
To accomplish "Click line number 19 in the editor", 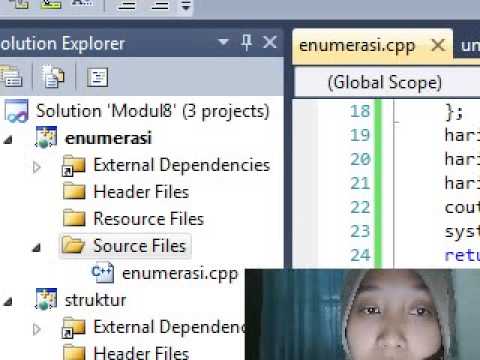I will (360, 135).
